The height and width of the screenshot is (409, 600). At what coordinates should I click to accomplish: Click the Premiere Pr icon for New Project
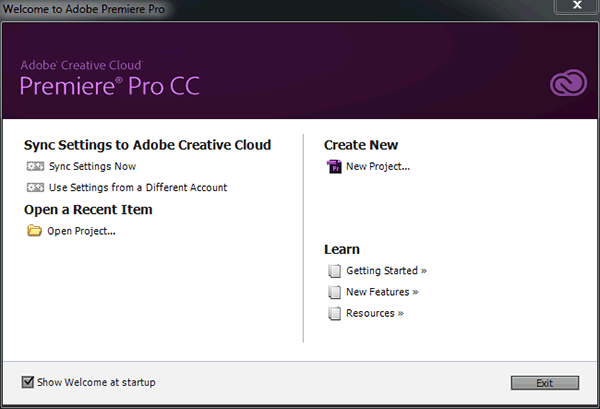point(334,167)
